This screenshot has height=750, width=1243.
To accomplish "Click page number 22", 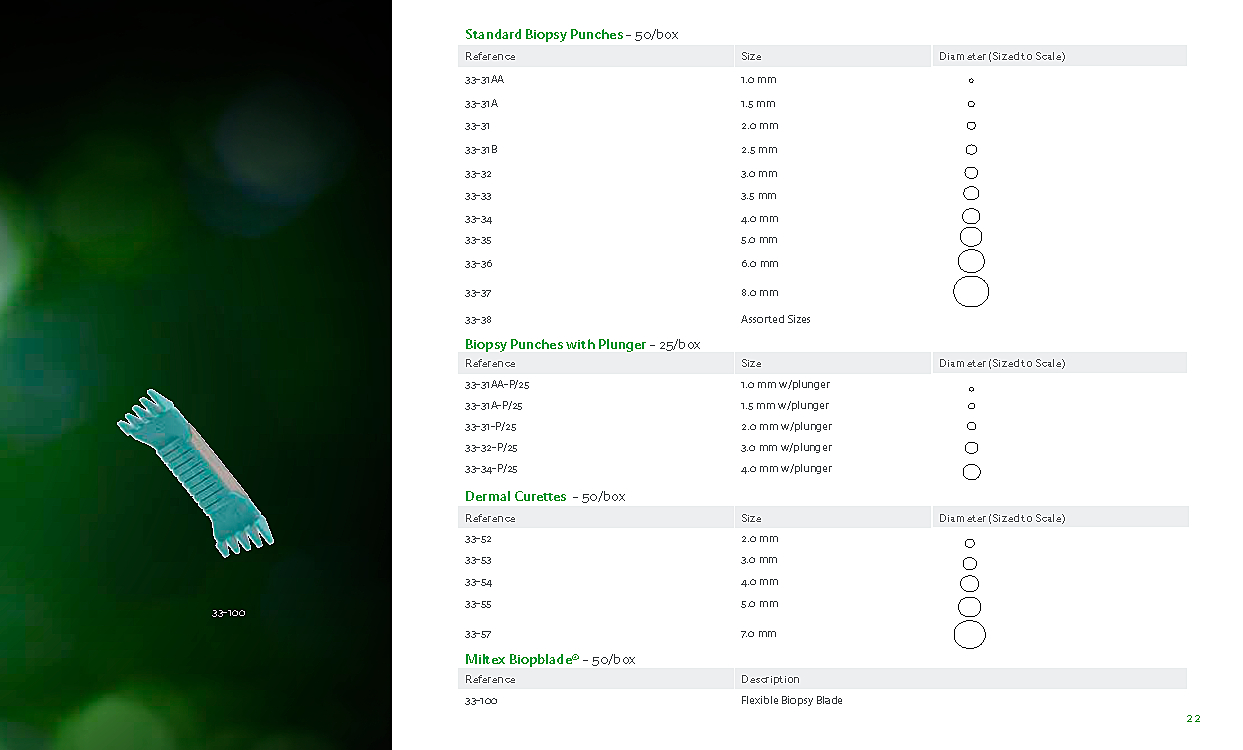I will 1193,719.
